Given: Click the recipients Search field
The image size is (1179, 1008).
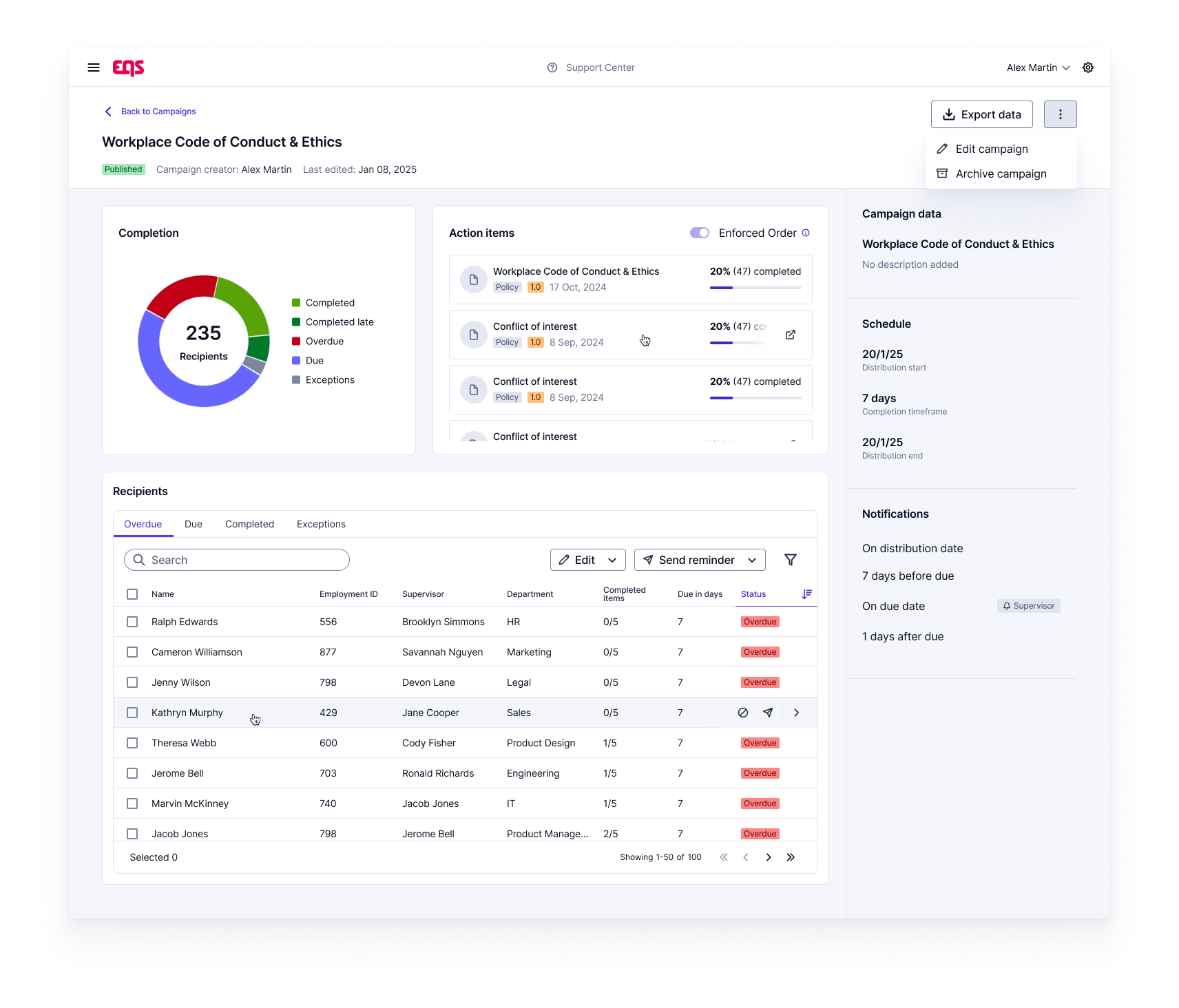Looking at the screenshot, I should 237,560.
